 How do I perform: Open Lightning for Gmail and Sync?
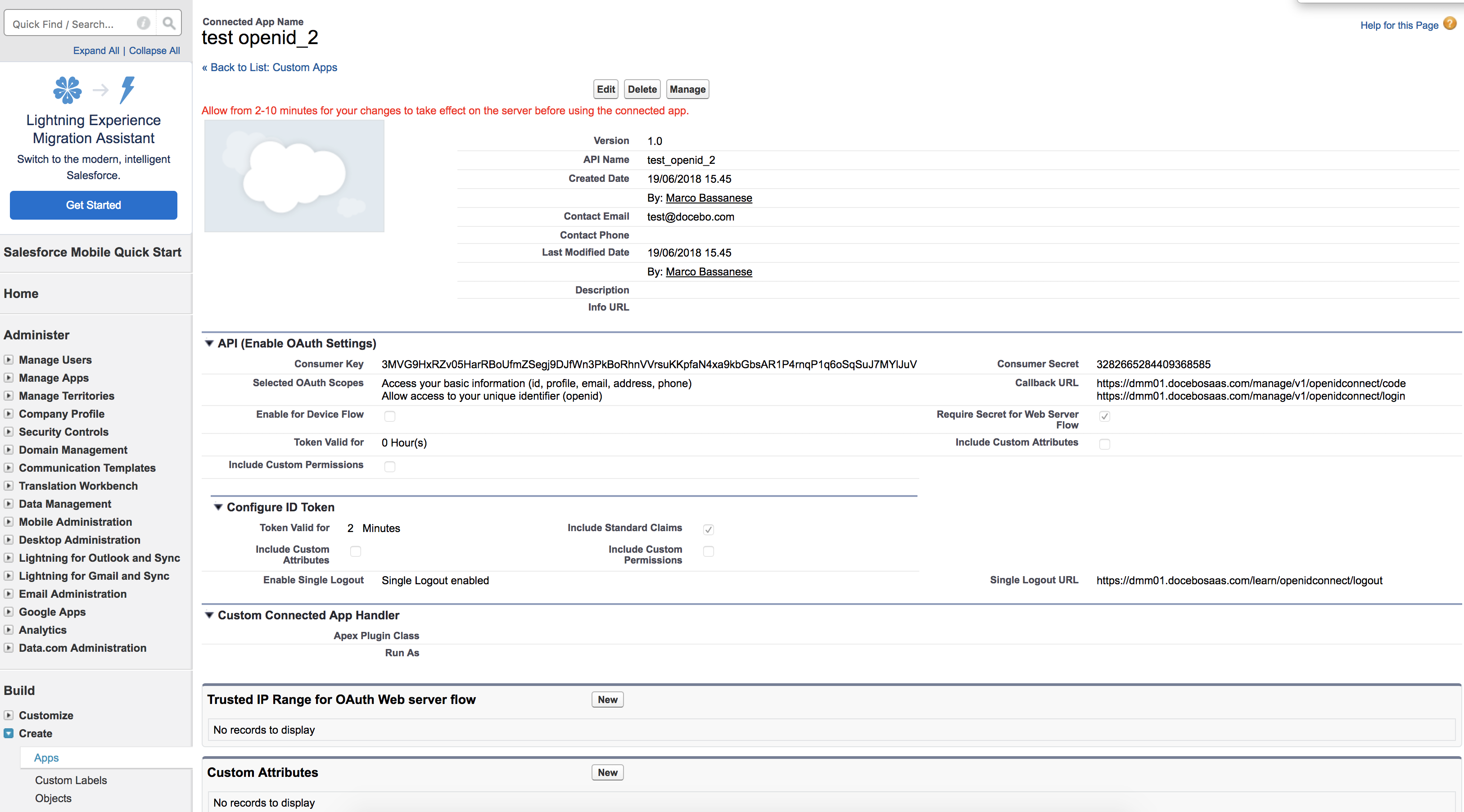pyautogui.click(x=95, y=576)
